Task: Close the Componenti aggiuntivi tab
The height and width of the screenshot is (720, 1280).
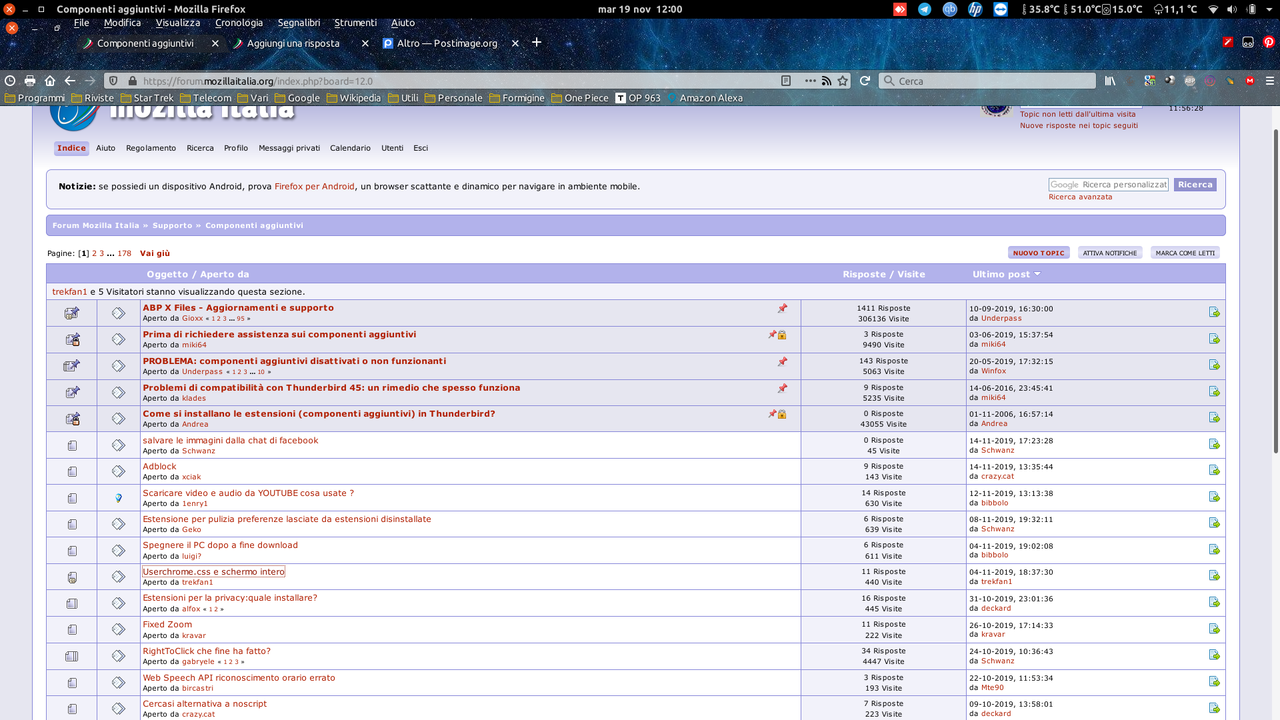Action: [215, 44]
